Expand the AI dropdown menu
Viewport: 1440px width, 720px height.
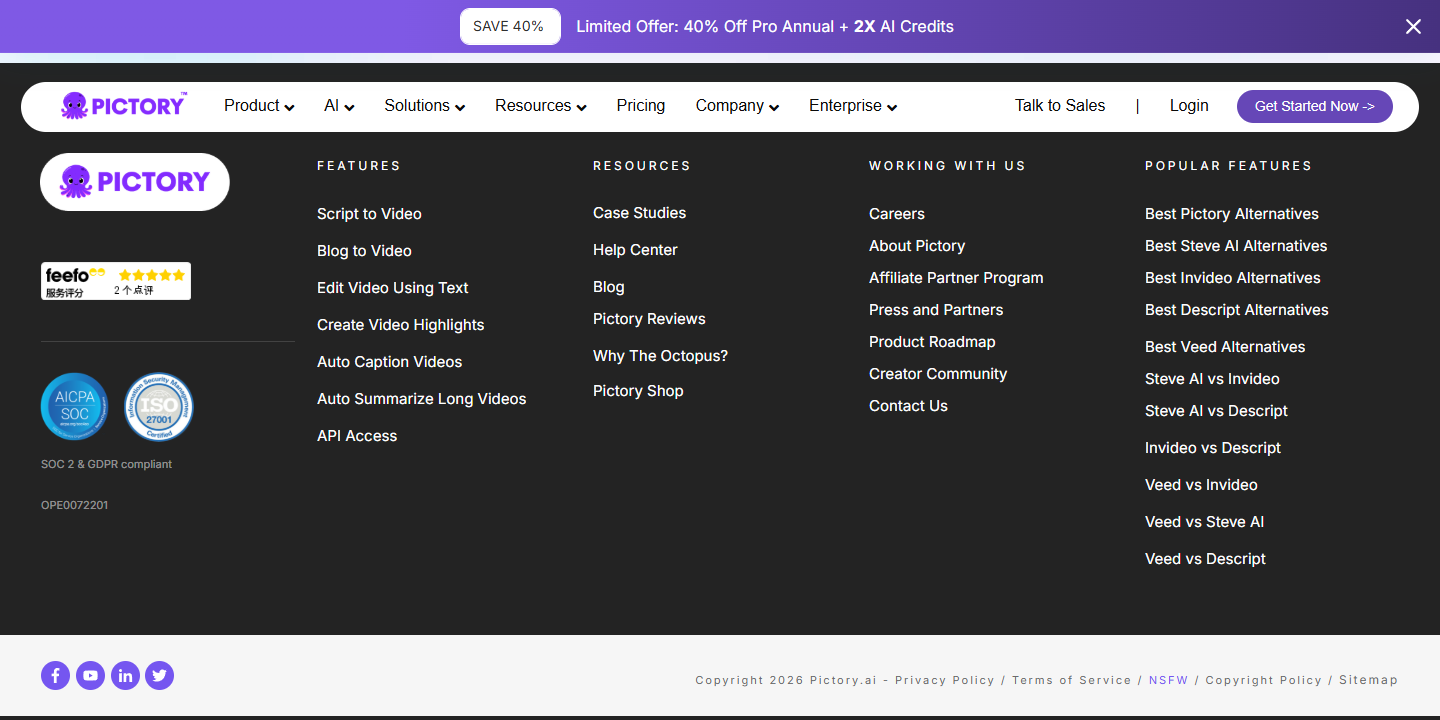click(x=339, y=106)
